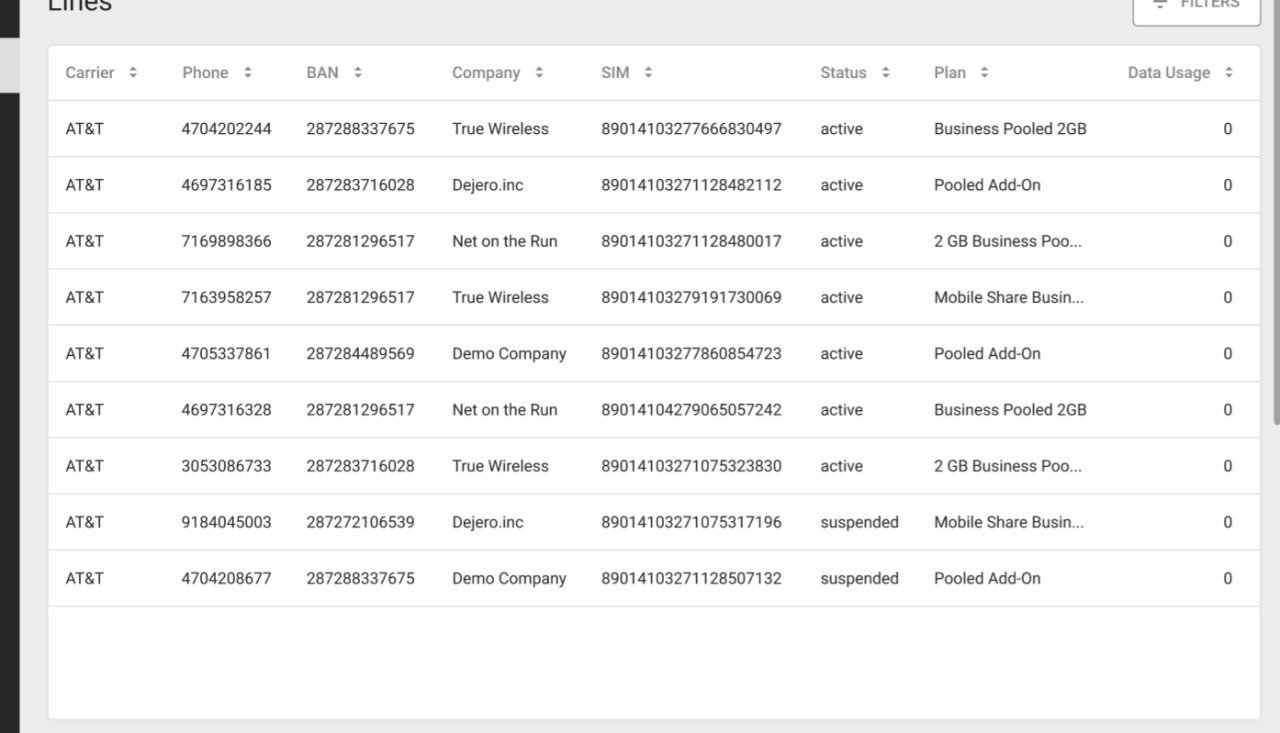Click Net on the Run in 4697316328 row
The height and width of the screenshot is (733, 1280).
tap(505, 410)
